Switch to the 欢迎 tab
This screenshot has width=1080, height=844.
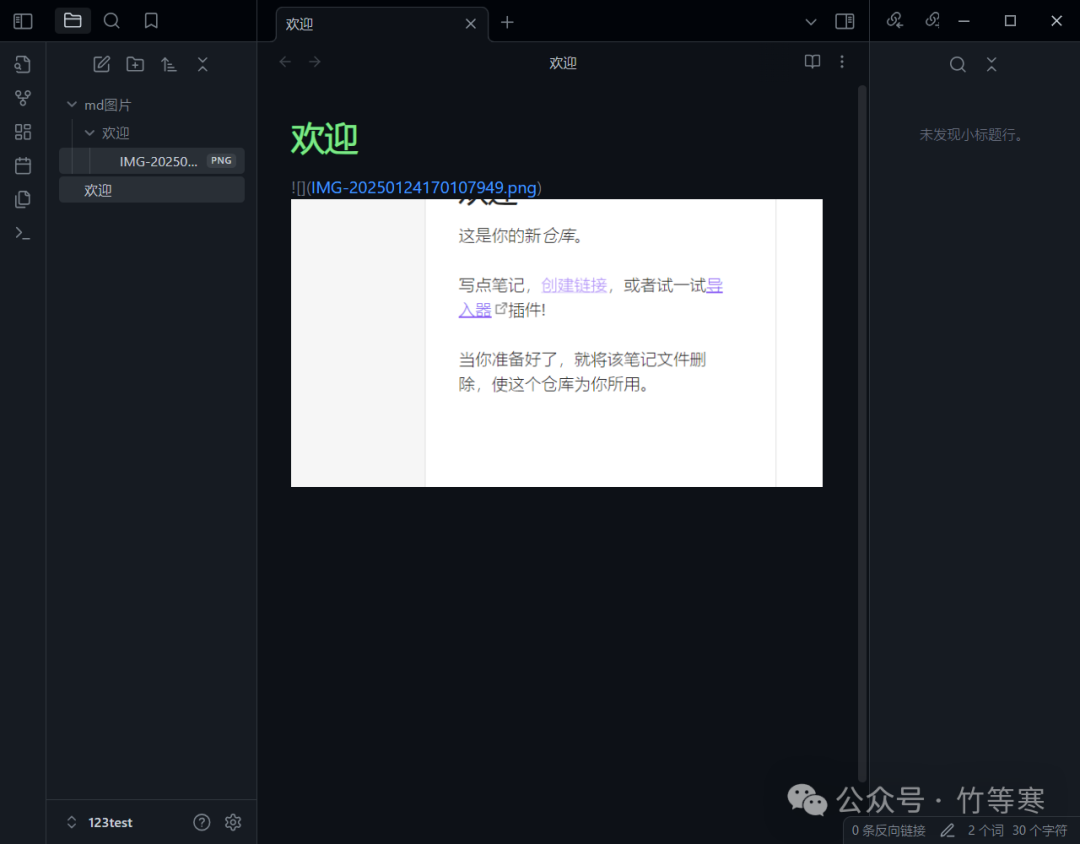(299, 22)
